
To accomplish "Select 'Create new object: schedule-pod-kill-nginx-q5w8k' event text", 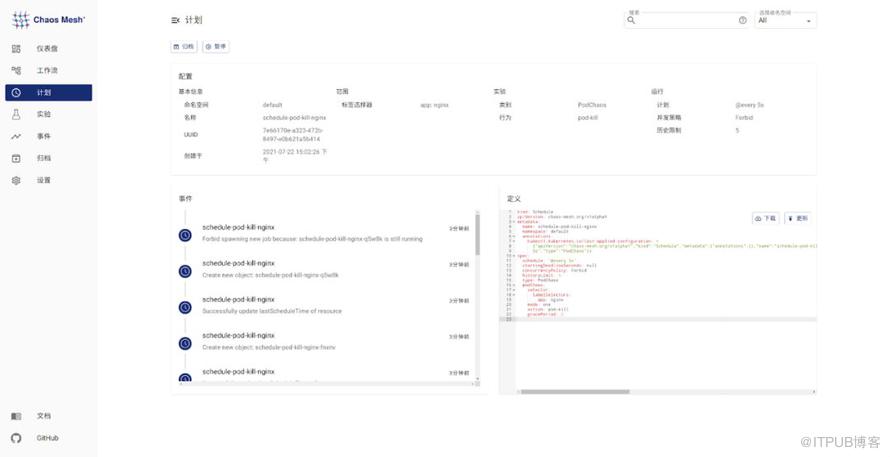I will pyautogui.click(x=270, y=275).
